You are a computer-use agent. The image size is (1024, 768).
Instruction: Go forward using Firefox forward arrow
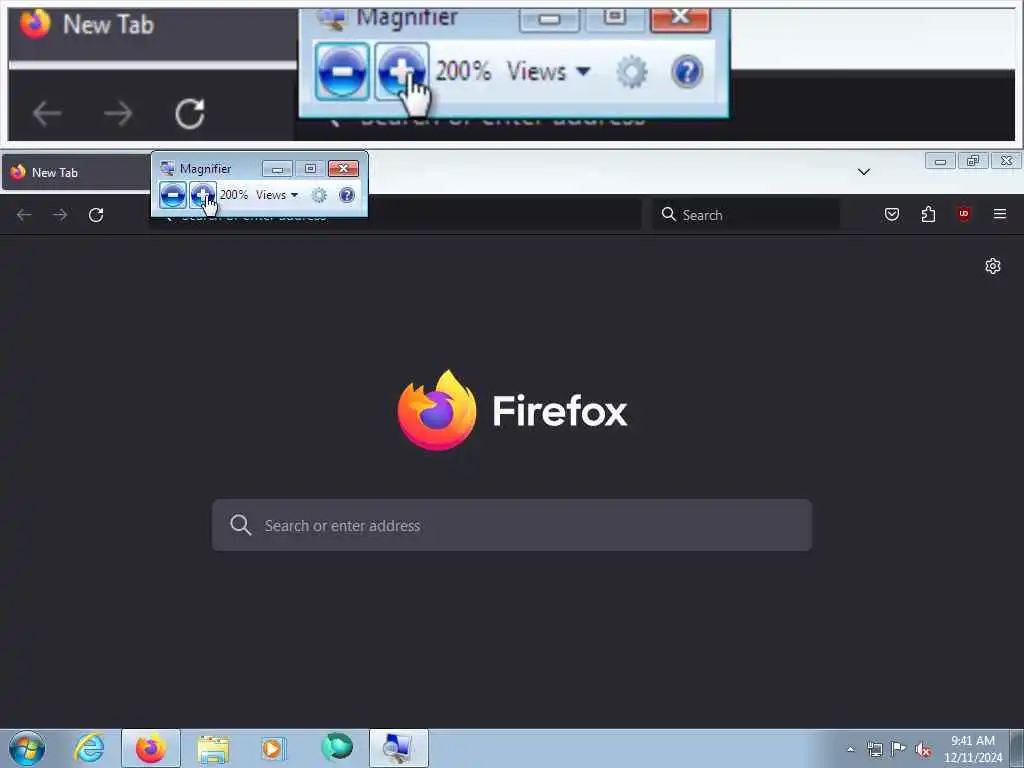60,215
